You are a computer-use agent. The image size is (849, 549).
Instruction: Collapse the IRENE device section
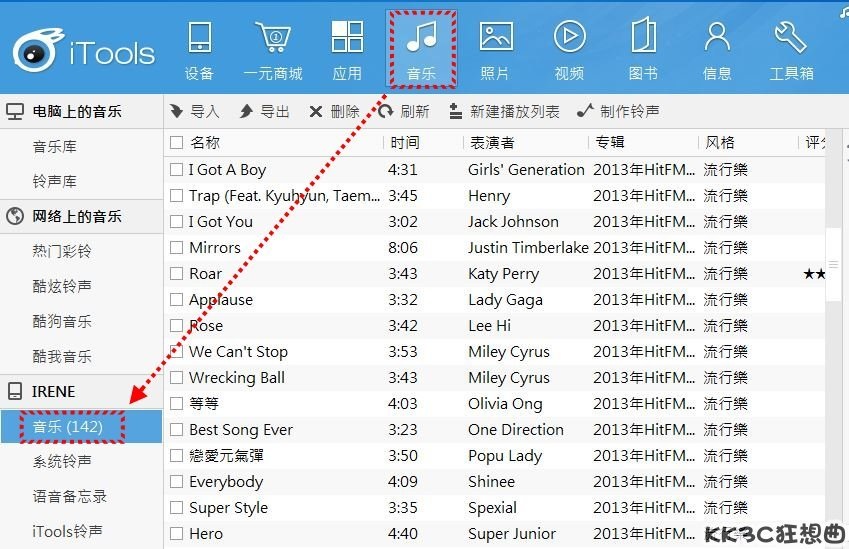pyautogui.click(x=81, y=391)
